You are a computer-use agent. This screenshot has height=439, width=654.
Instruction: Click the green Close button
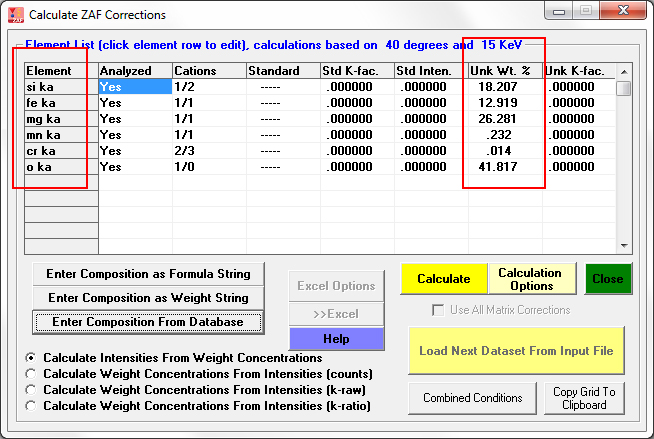click(x=607, y=279)
